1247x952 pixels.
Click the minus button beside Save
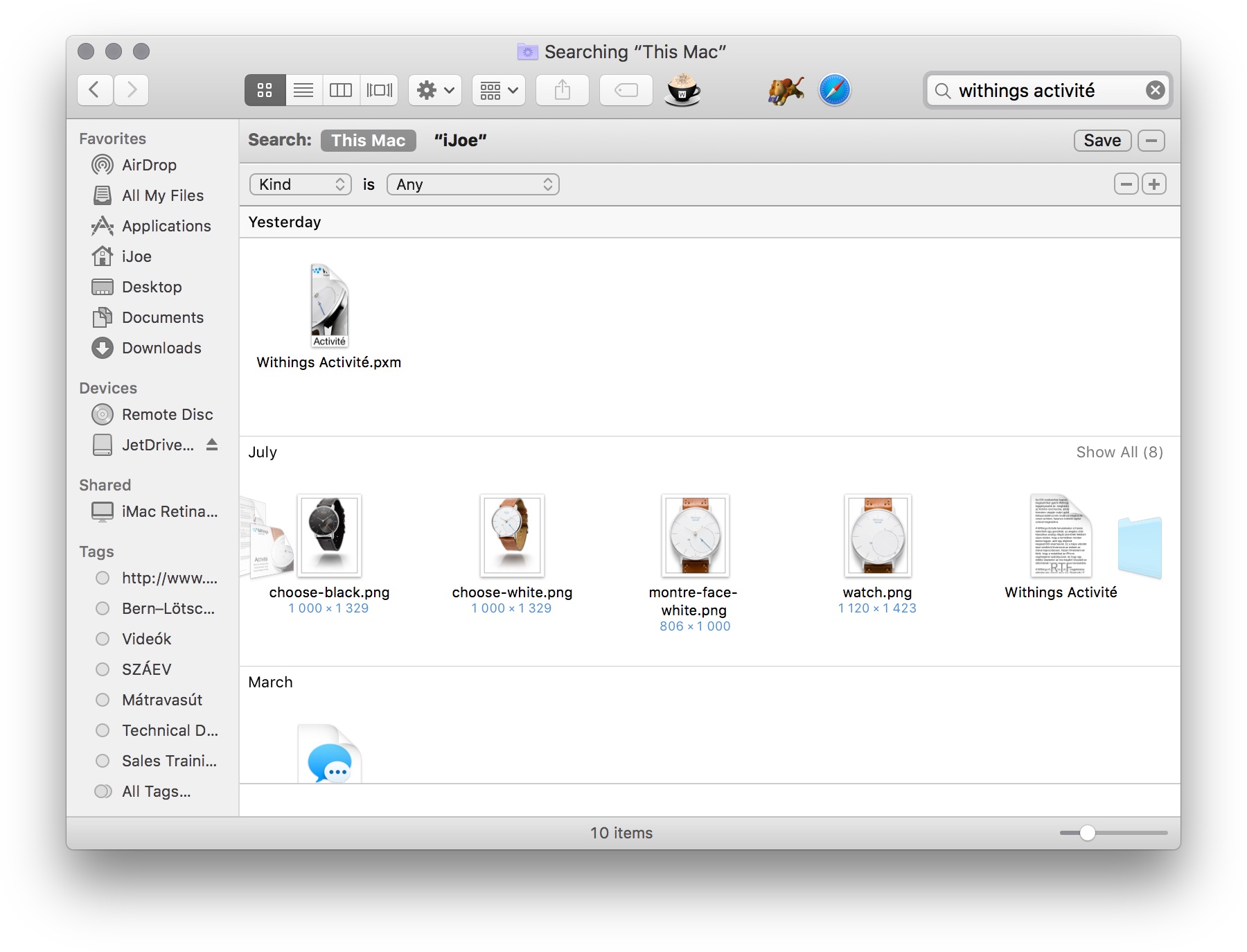tap(1151, 141)
